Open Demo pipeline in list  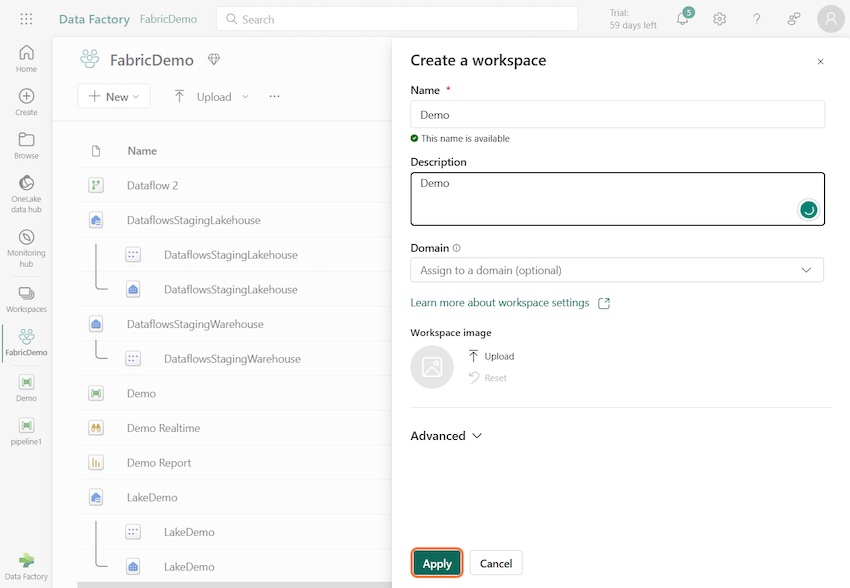coord(141,393)
